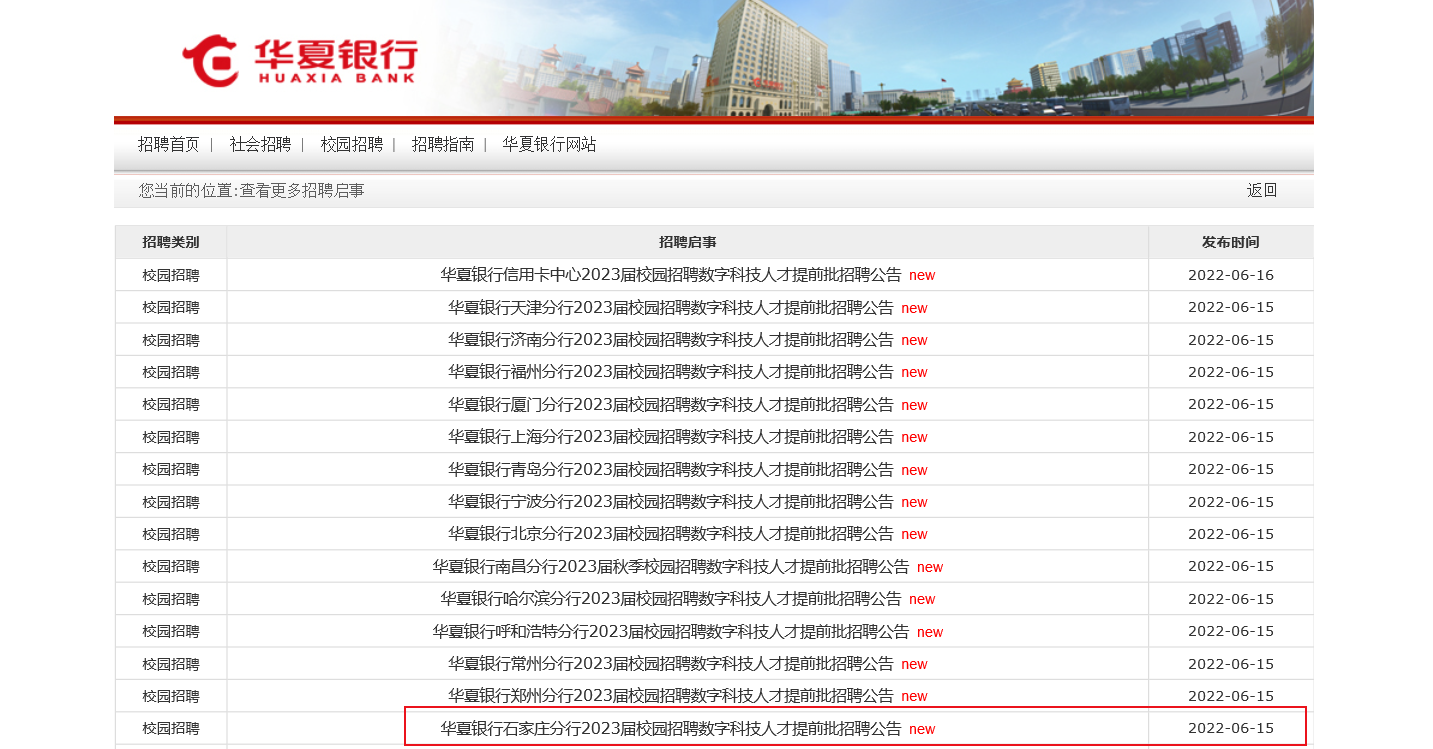The image size is (1433, 749).
Task: Click 校园招聘 cell in 郑州分行 row
Action: coord(171,696)
